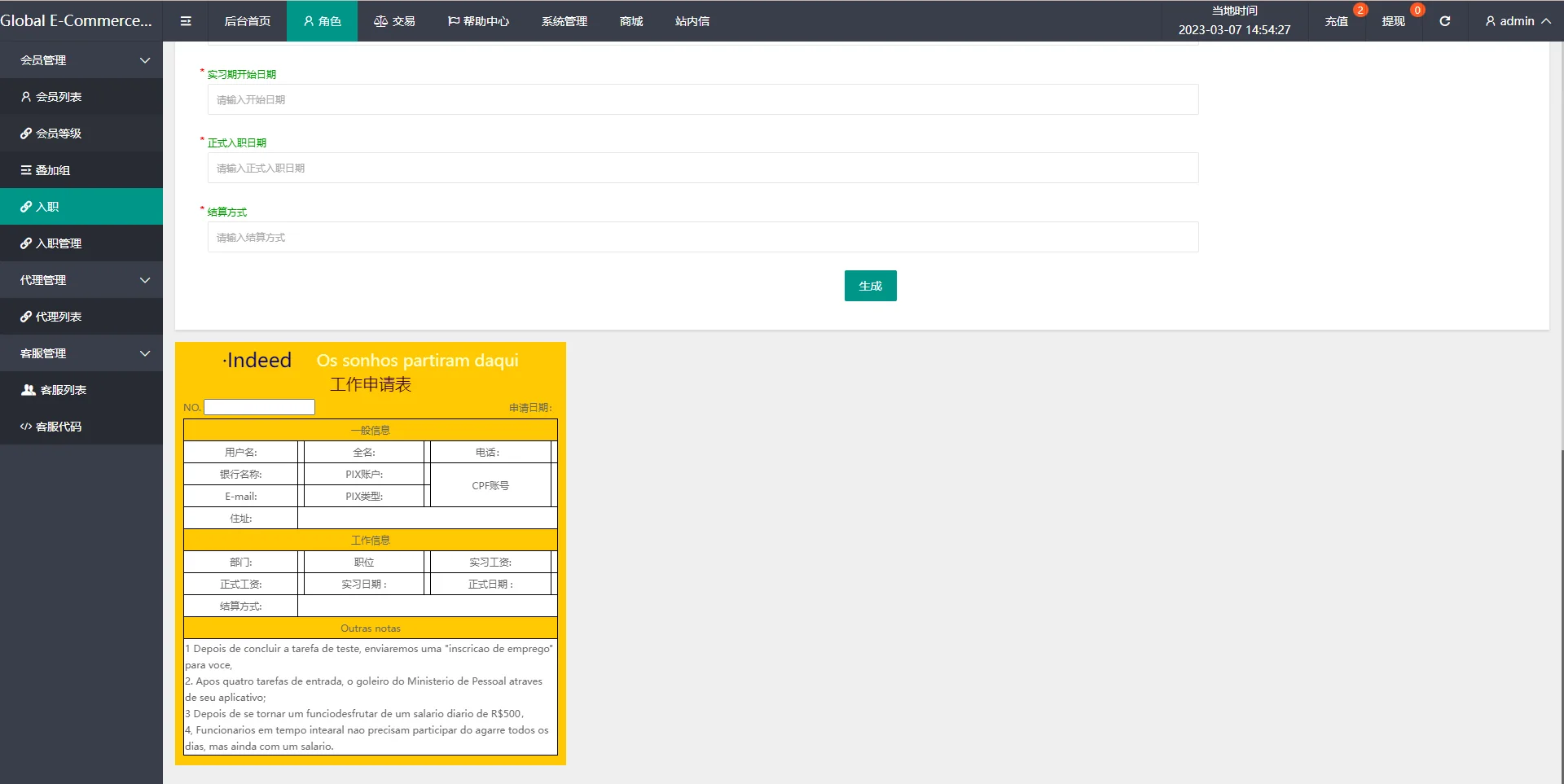
Task: Click the NO. field on application form
Action: click(x=259, y=407)
